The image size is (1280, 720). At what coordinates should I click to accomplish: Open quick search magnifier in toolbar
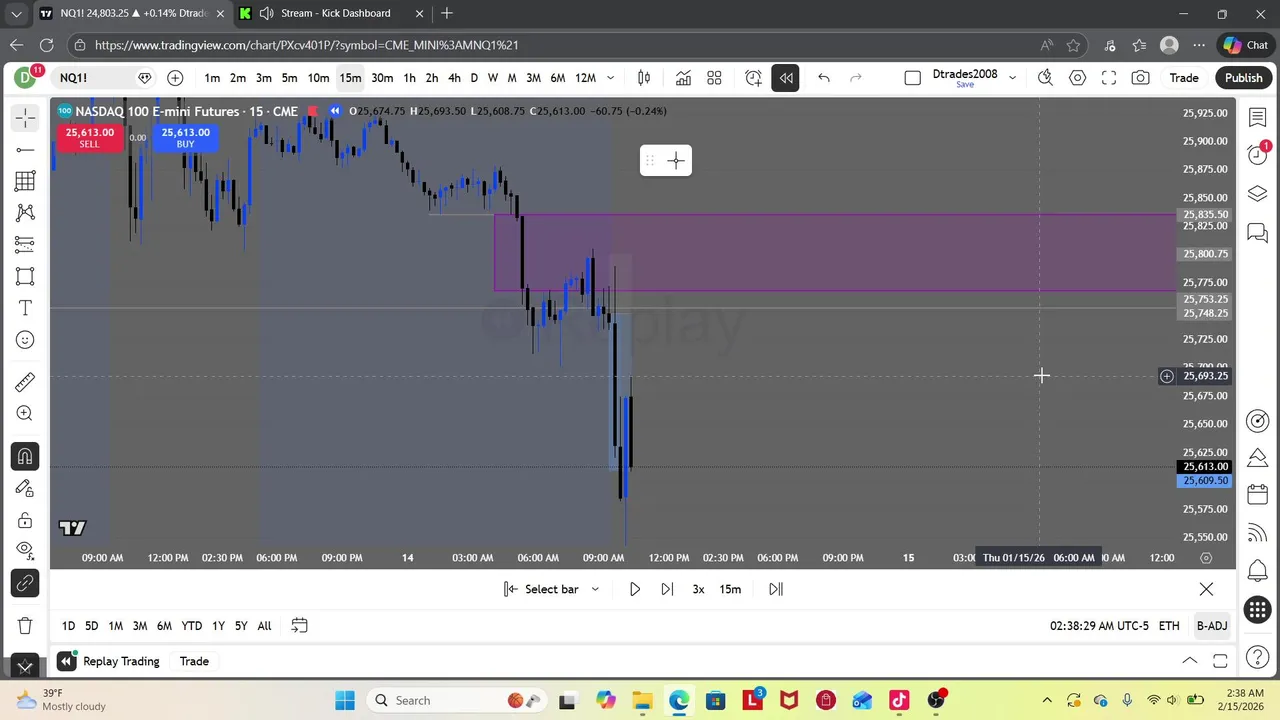click(x=1045, y=78)
